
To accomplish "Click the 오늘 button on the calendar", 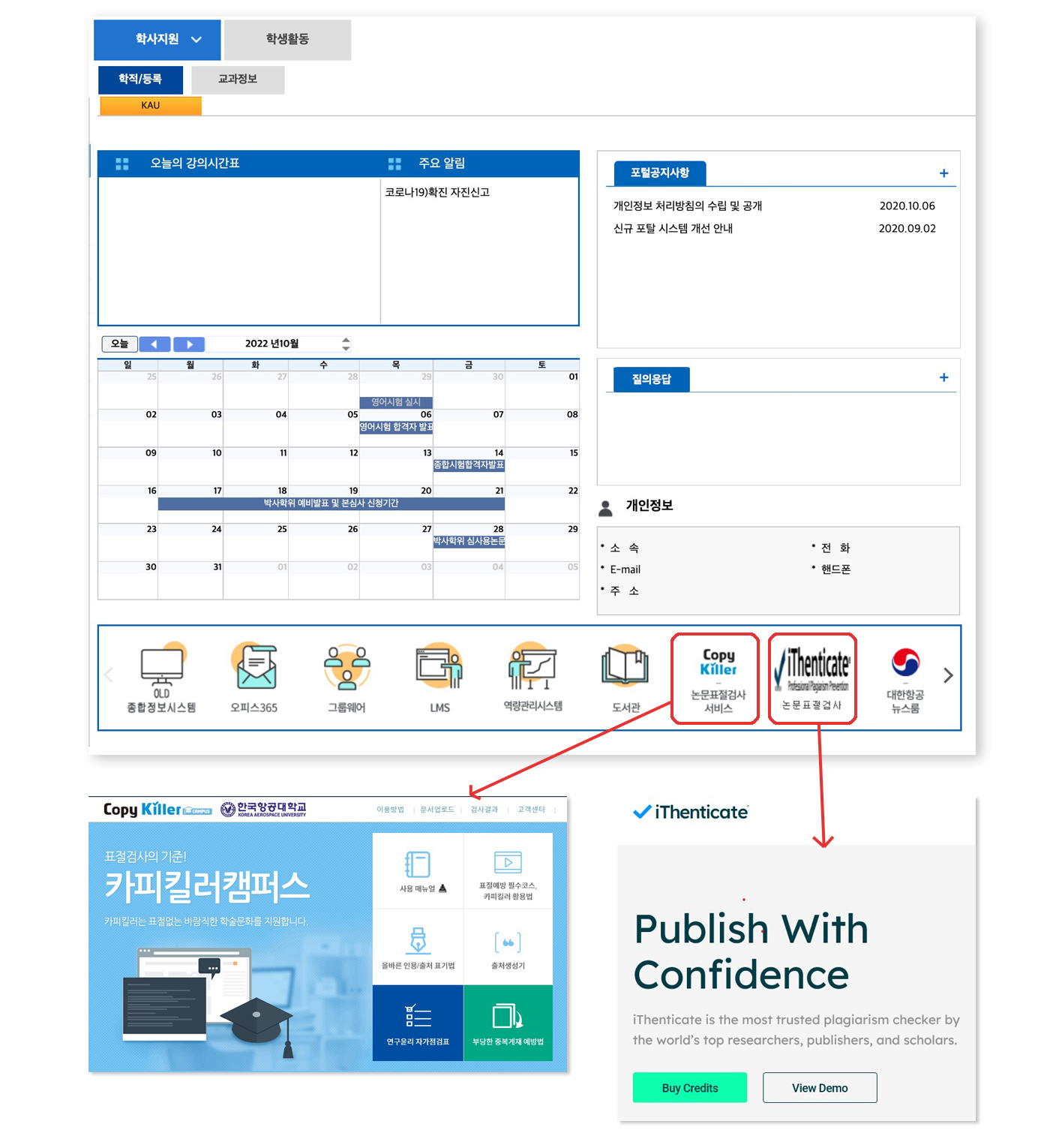I will [x=120, y=344].
